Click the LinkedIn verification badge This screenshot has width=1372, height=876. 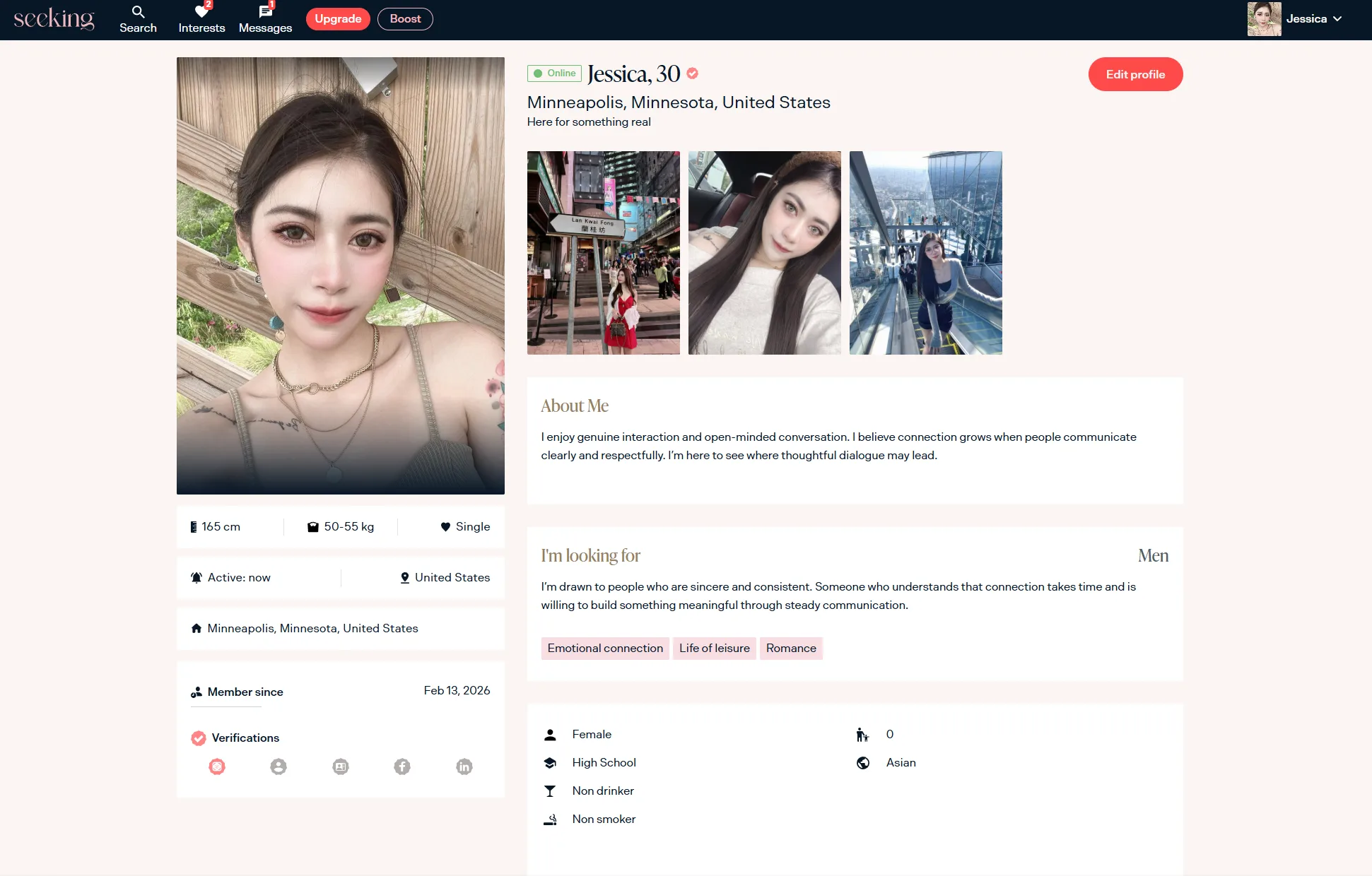pyautogui.click(x=464, y=766)
